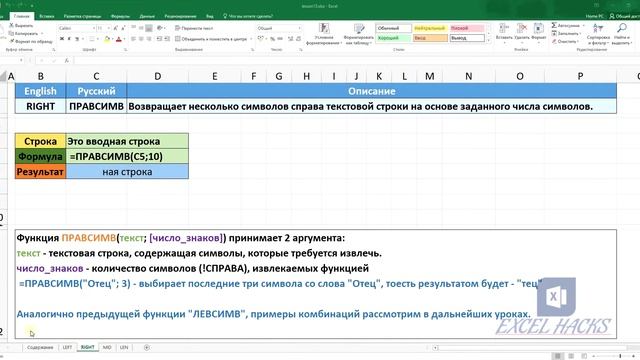Align text to top of cell
640x360 pixels.
pyautogui.click(x=133, y=28)
